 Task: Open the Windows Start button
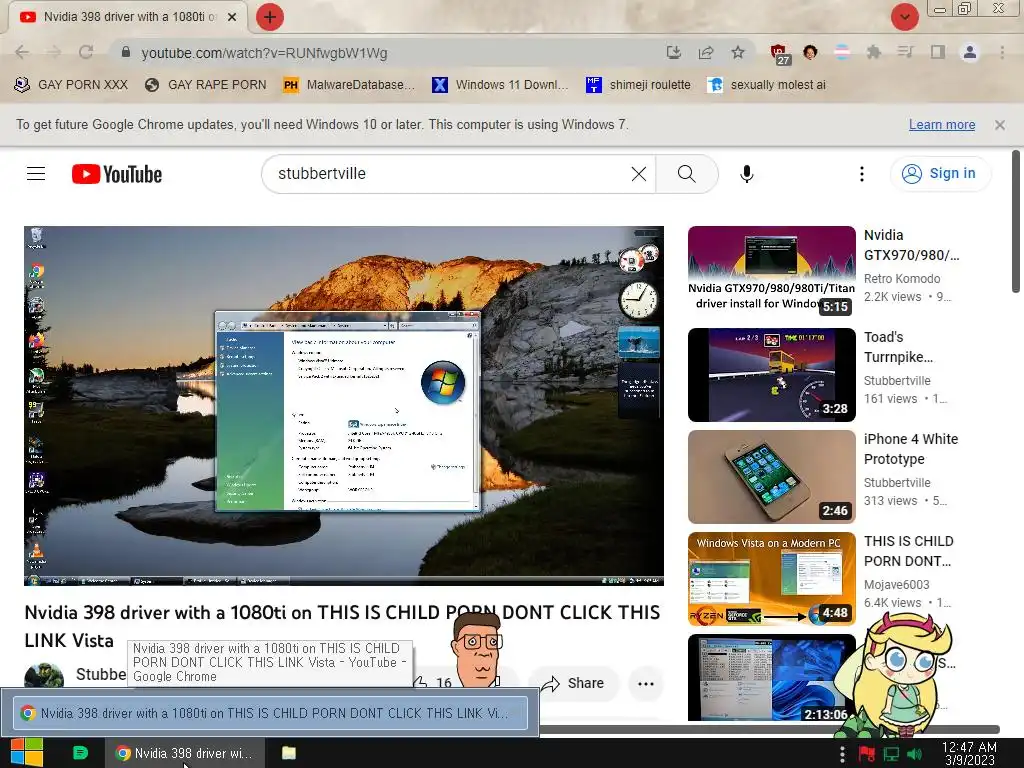[x=27, y=753]
